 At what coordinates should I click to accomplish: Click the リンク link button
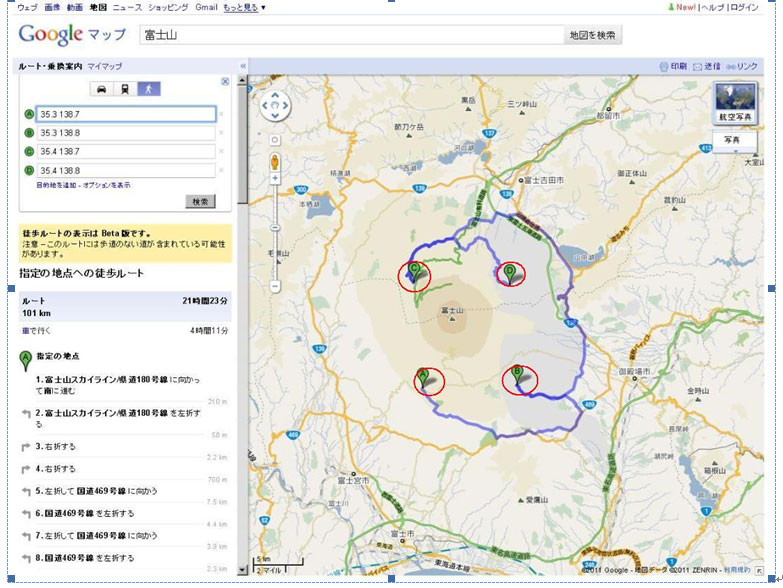742,66
